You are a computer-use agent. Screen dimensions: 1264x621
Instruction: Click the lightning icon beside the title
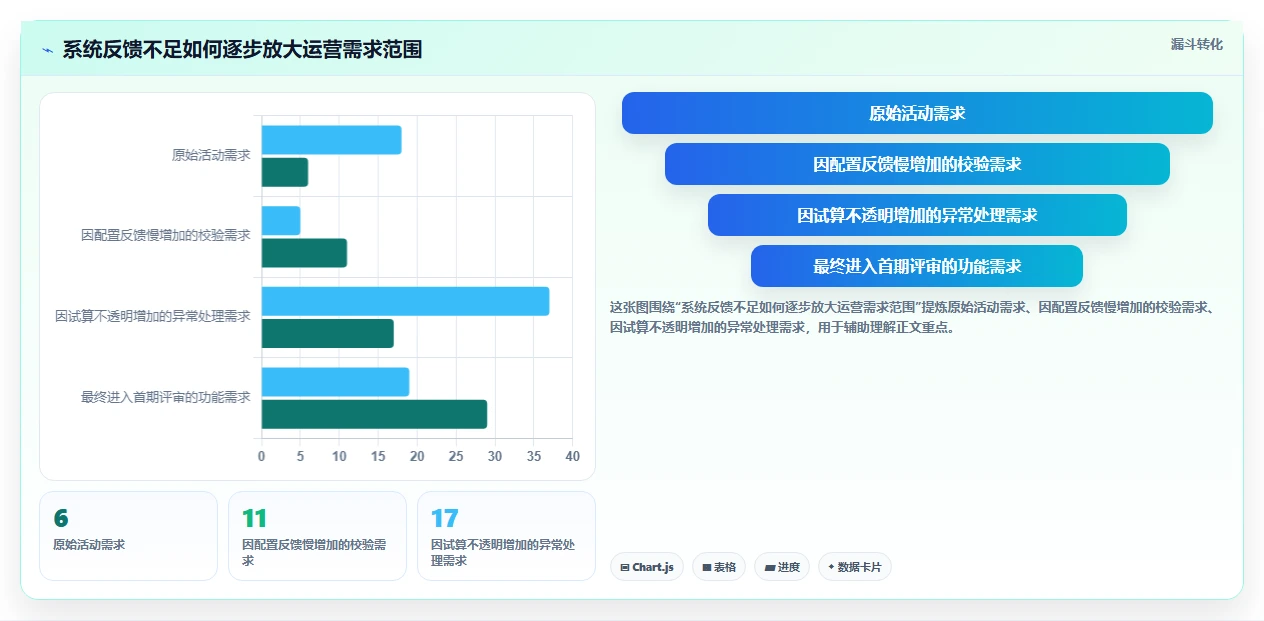tap(48, 50)
